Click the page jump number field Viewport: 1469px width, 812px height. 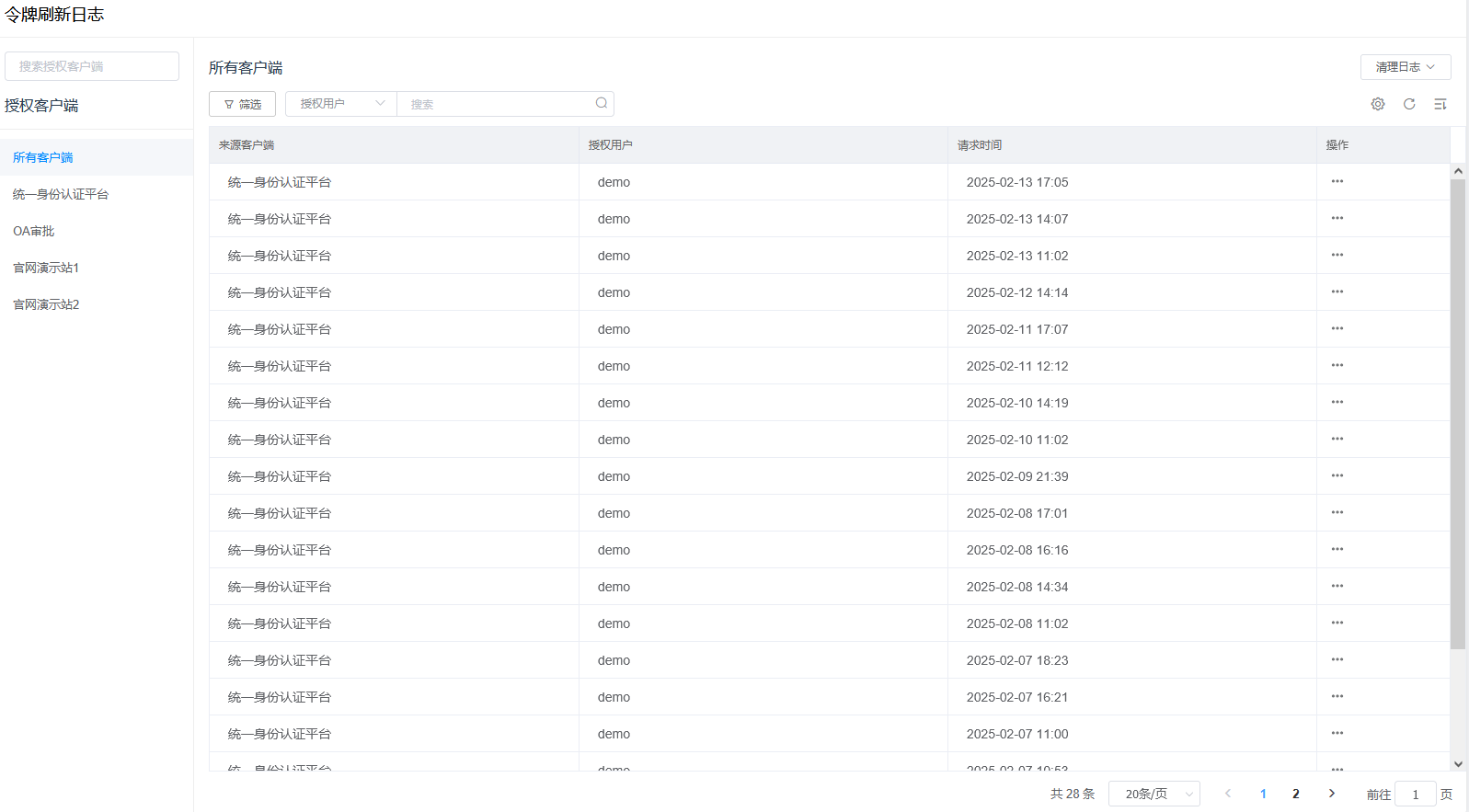click(1415, 794)
